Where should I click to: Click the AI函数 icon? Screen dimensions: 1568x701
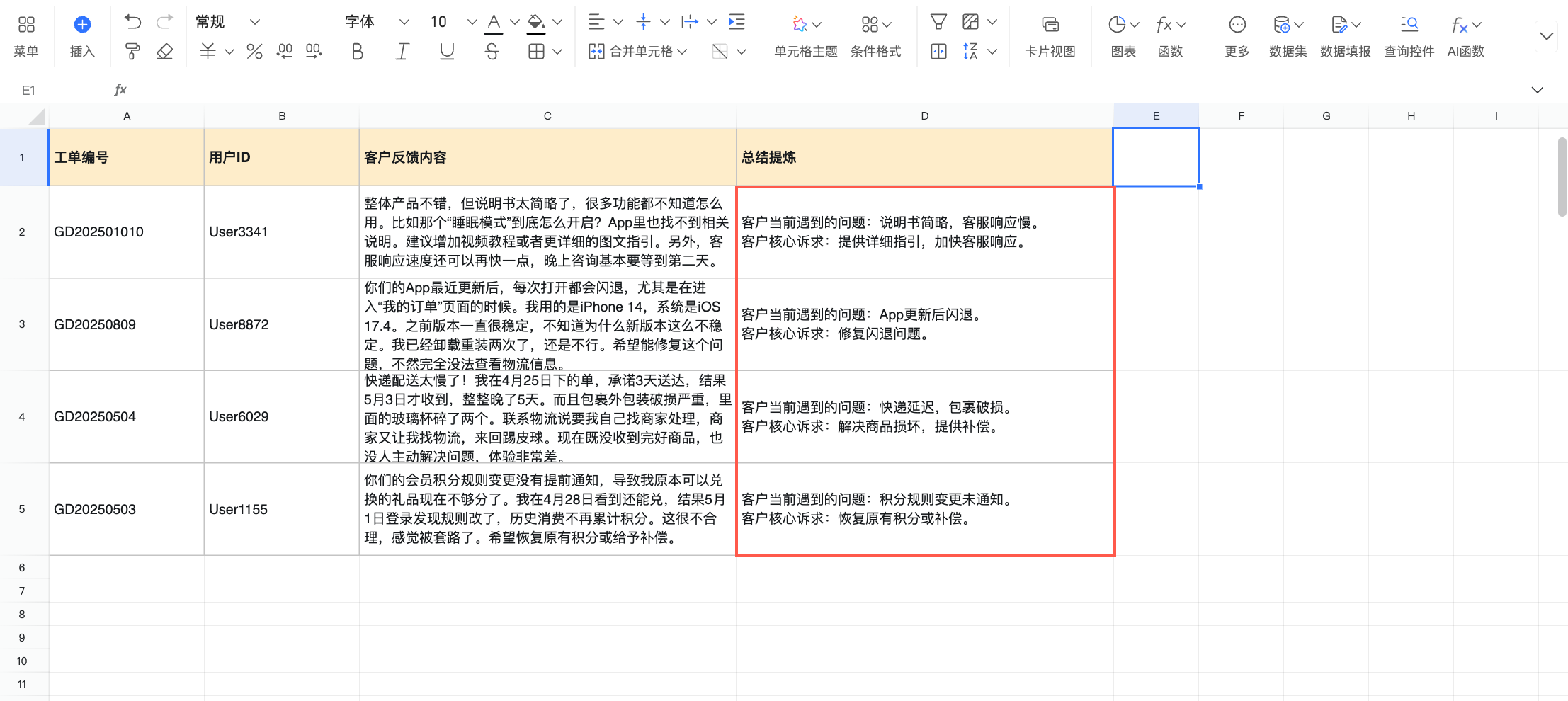point(1460,25)
